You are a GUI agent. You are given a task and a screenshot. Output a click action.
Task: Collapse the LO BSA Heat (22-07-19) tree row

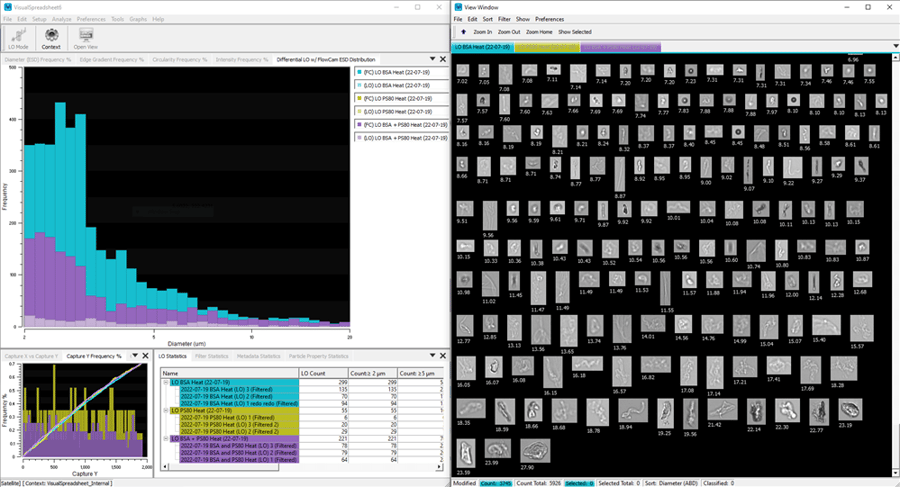point(164,383)
